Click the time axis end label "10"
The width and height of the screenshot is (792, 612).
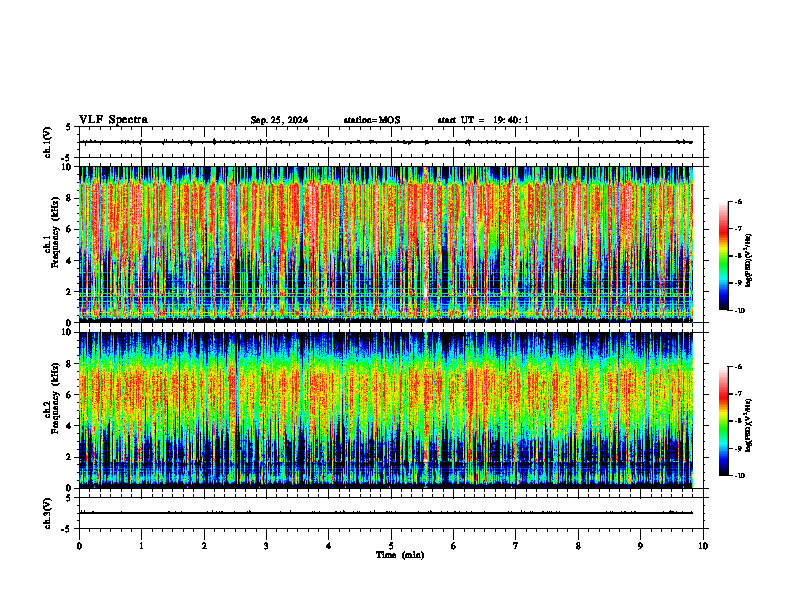(x=703, y=546)
